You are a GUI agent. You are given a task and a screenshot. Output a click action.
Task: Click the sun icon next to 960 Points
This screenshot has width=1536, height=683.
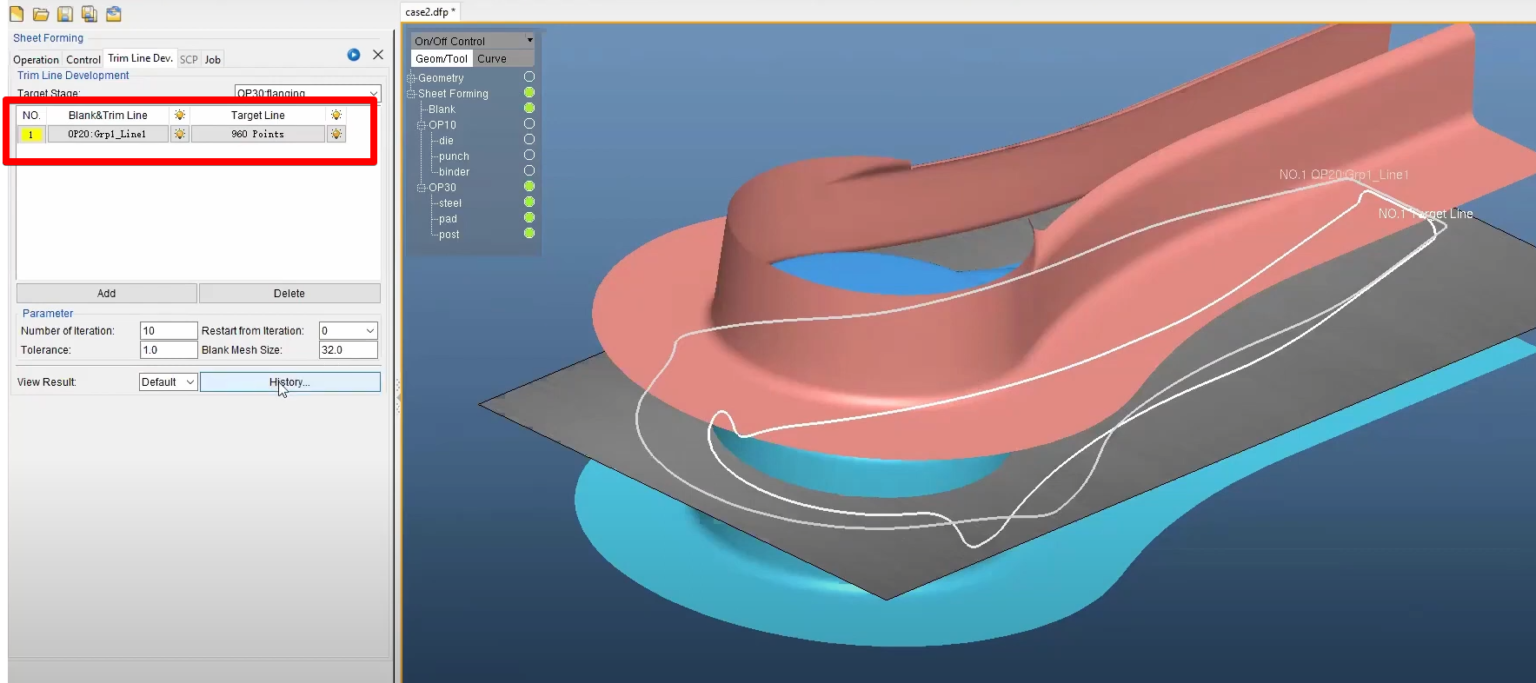335,133
